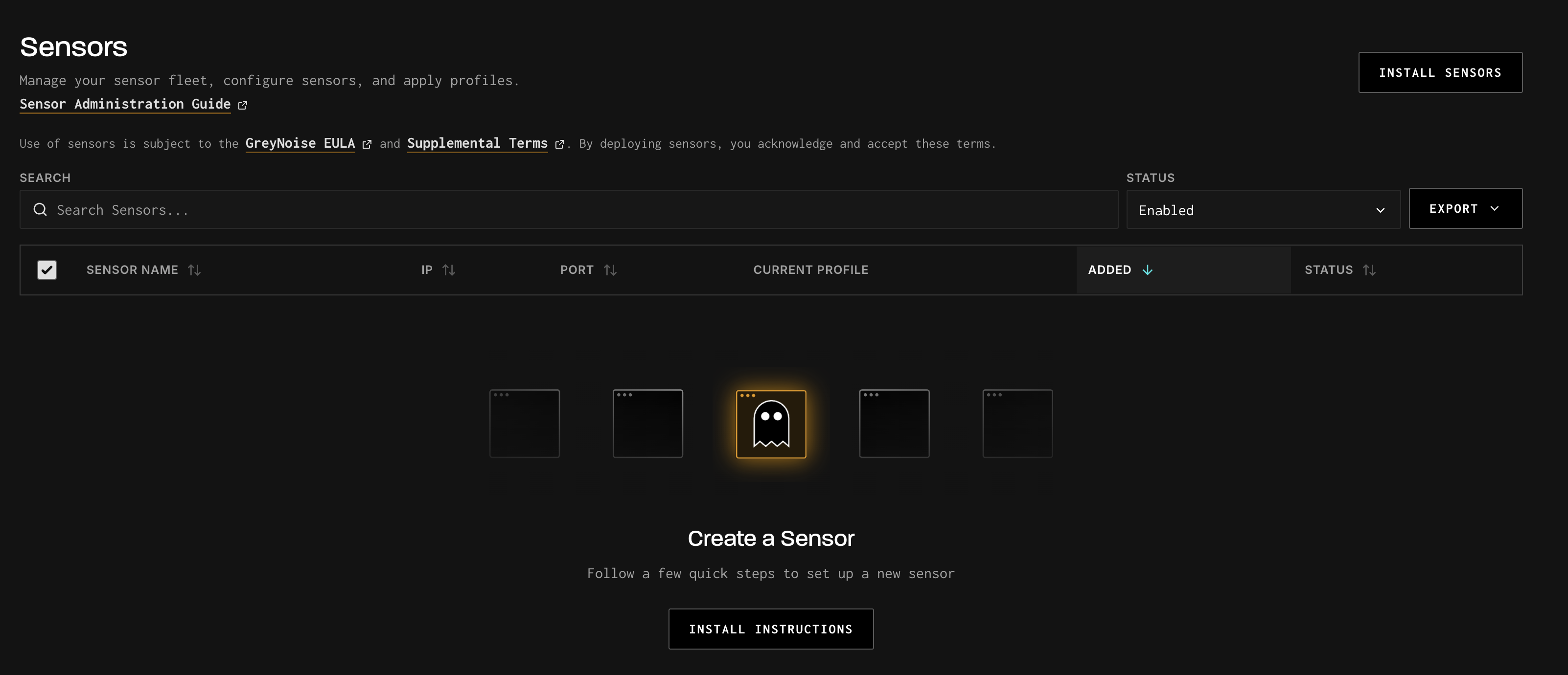Screen dimensions: 1568x675
Task: Click the Port column sort arrows
Action: tap(610, 270)
